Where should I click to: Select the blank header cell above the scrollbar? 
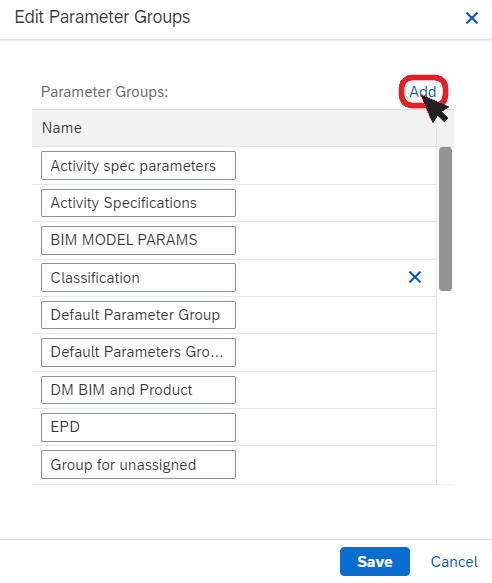click(445, 128)
